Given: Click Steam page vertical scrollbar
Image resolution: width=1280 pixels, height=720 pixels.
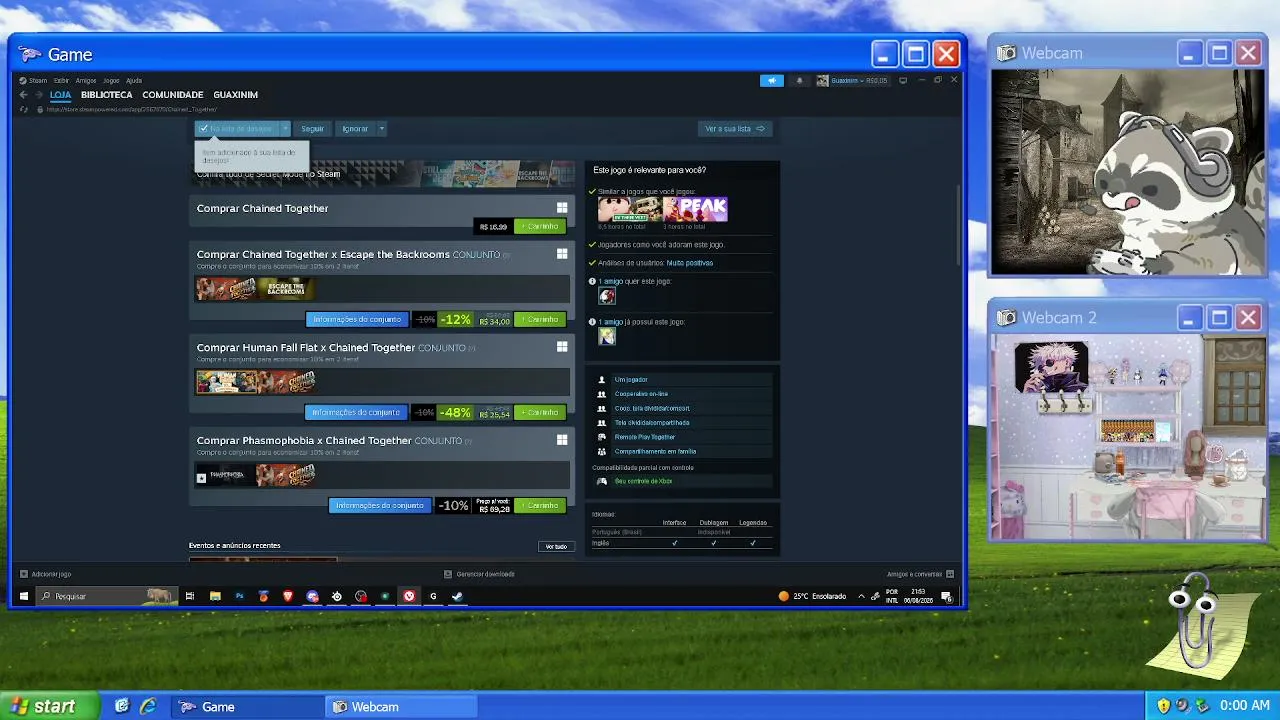Looking at the screenshot, I should [959, 225].
